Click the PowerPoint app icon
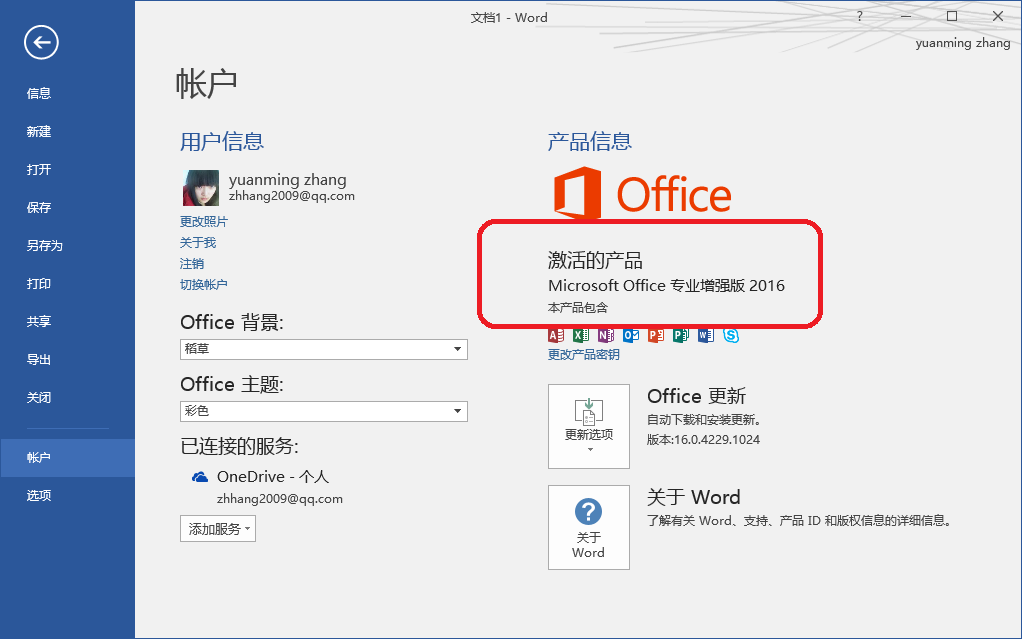 tap(656, 335)
